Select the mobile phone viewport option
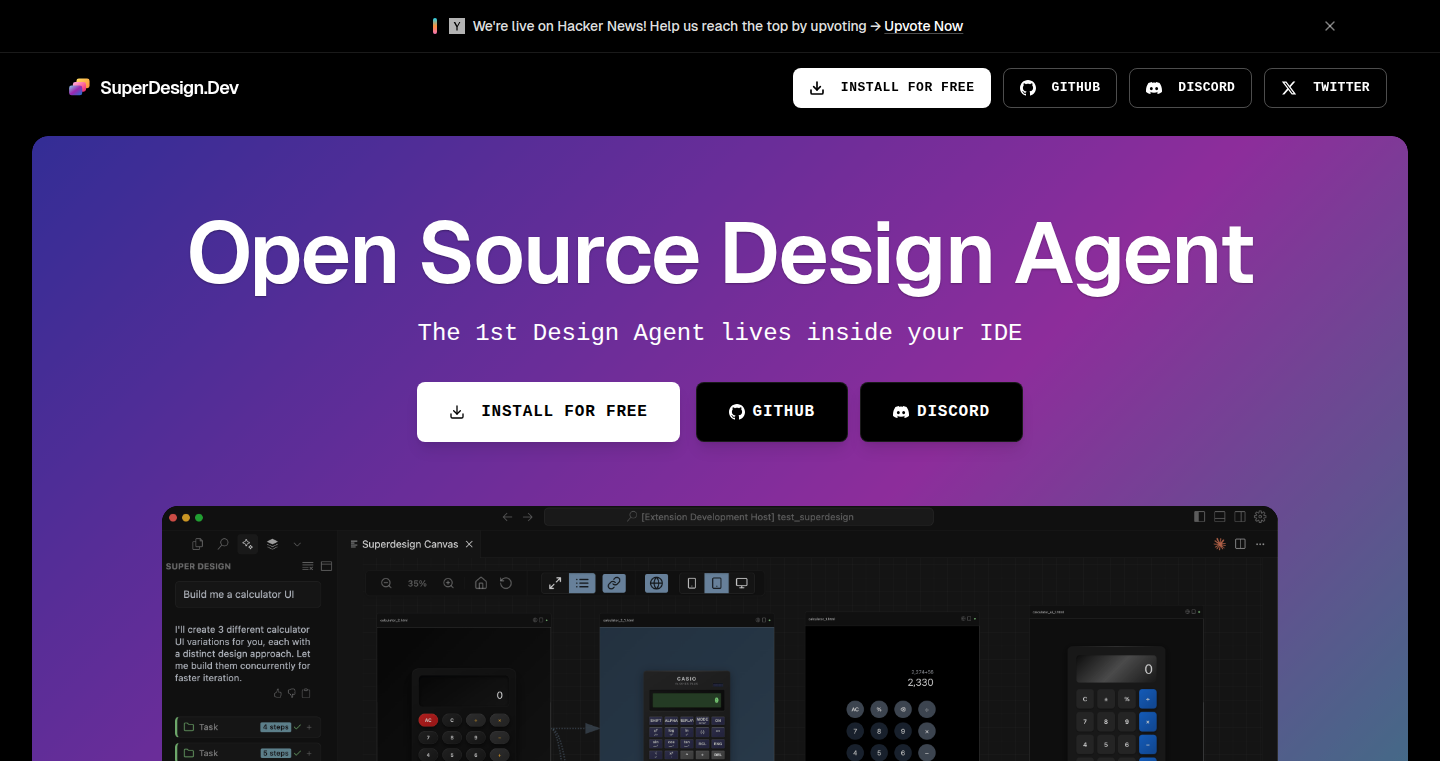Screen dimensions: 1440x761 point(692,583)
